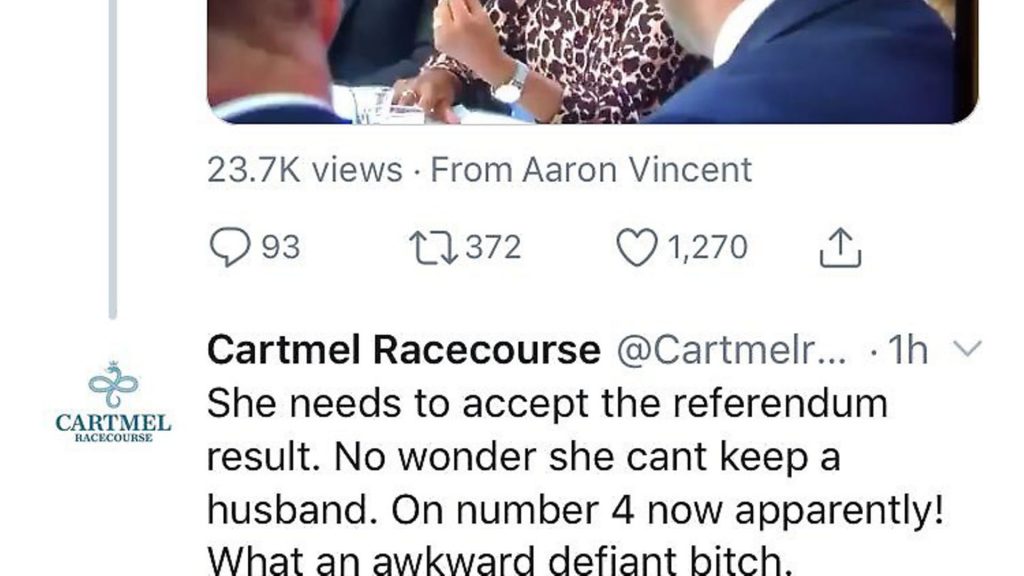Click the "husband. On number 4" text line

pyautogui.click(x=421, y=510)
